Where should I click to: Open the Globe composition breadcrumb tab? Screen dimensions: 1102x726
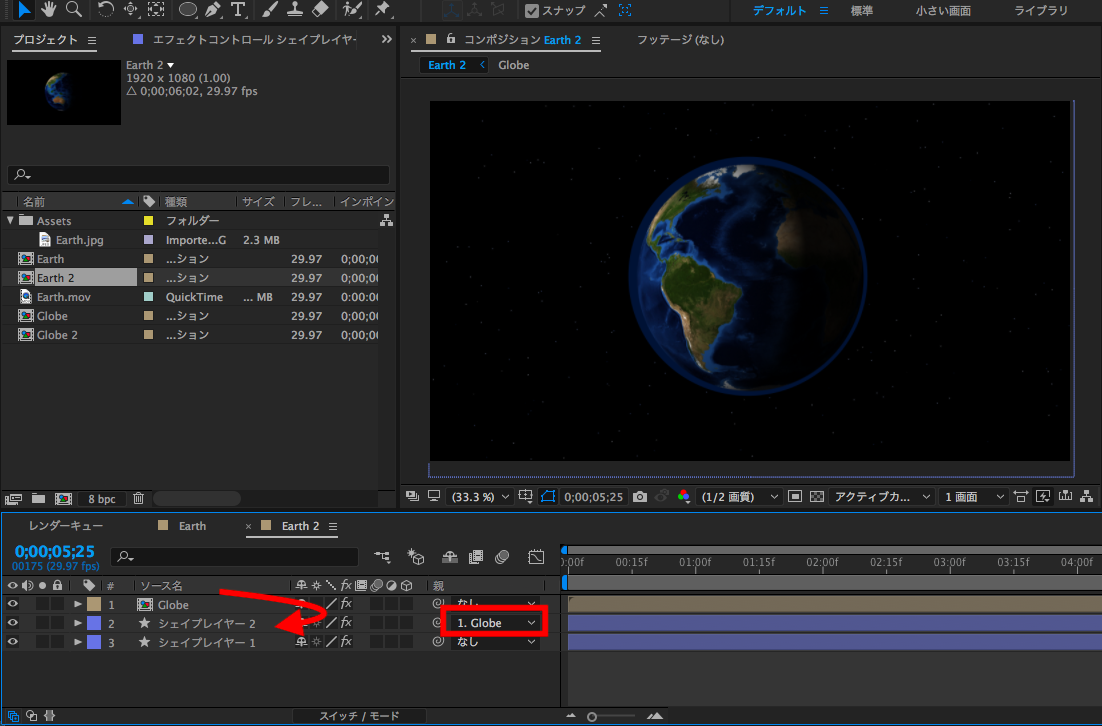[513, 65]
